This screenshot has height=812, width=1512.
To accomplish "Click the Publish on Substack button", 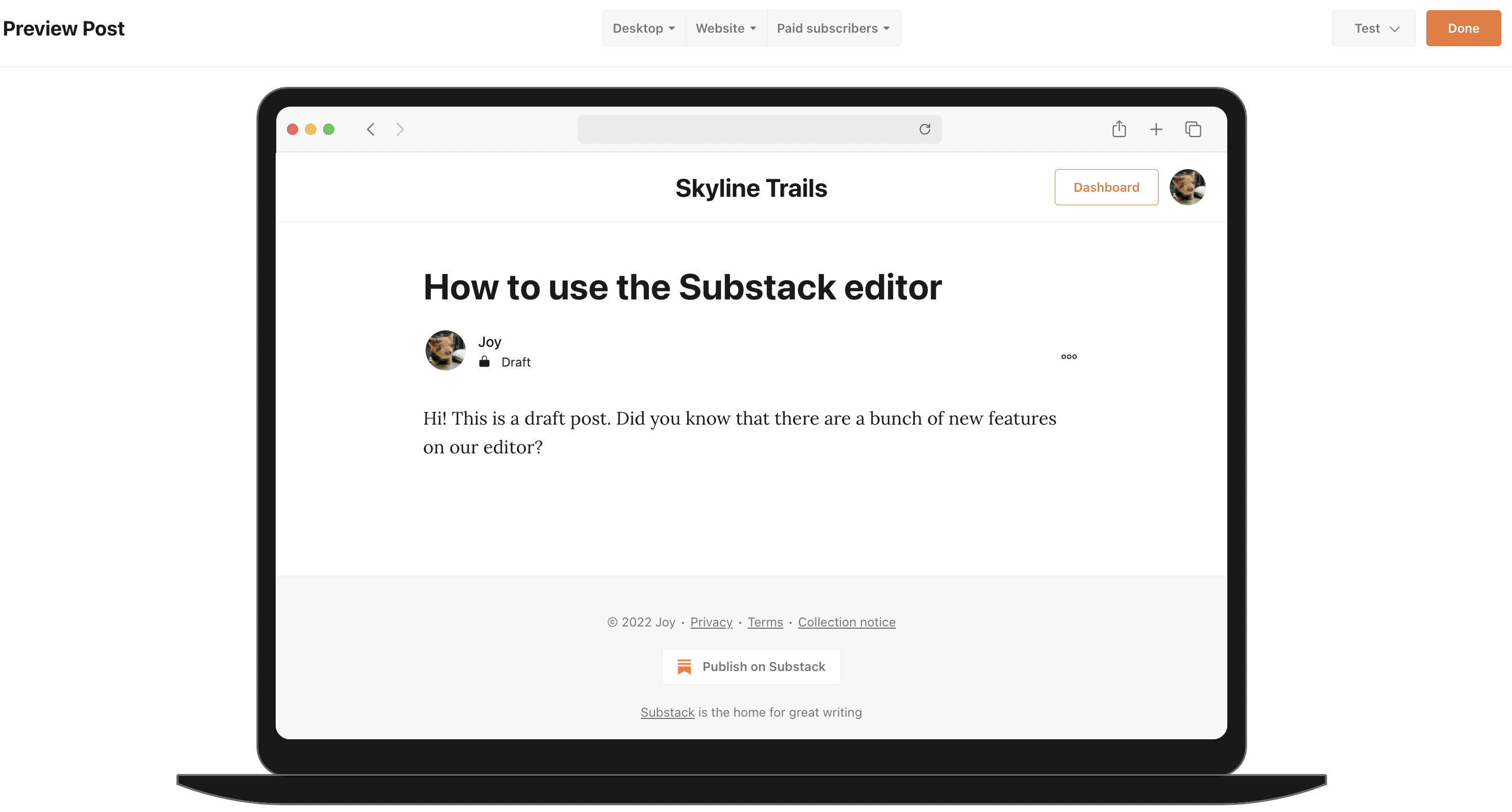I will [751, 667].
